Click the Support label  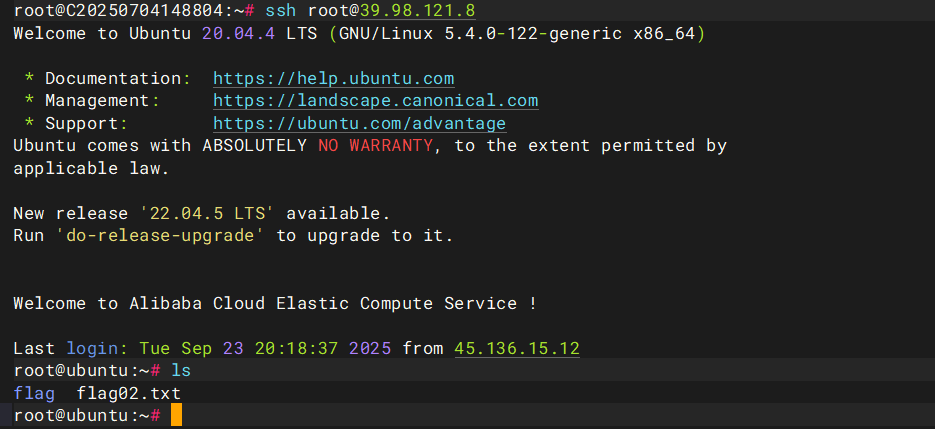coord(86,124)
